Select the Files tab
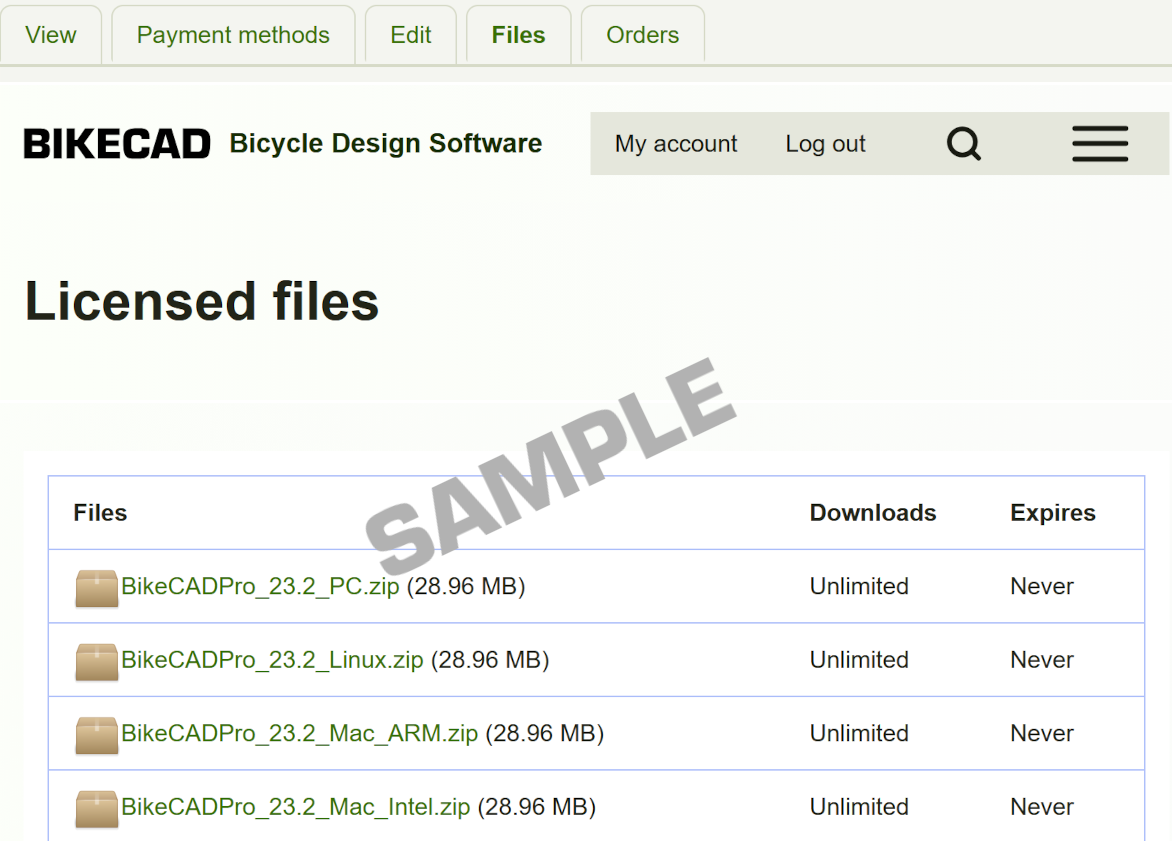1172x841 pixels. (519, 34)
